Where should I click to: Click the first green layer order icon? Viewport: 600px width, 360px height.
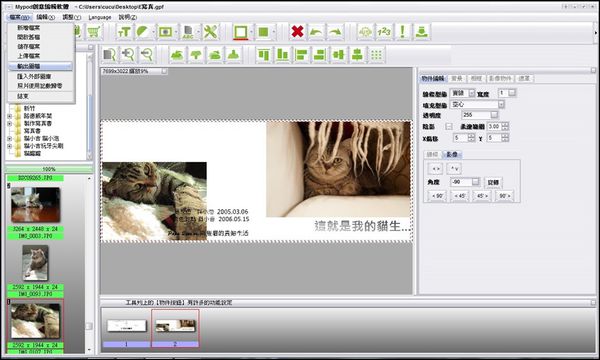click(177, 55)
